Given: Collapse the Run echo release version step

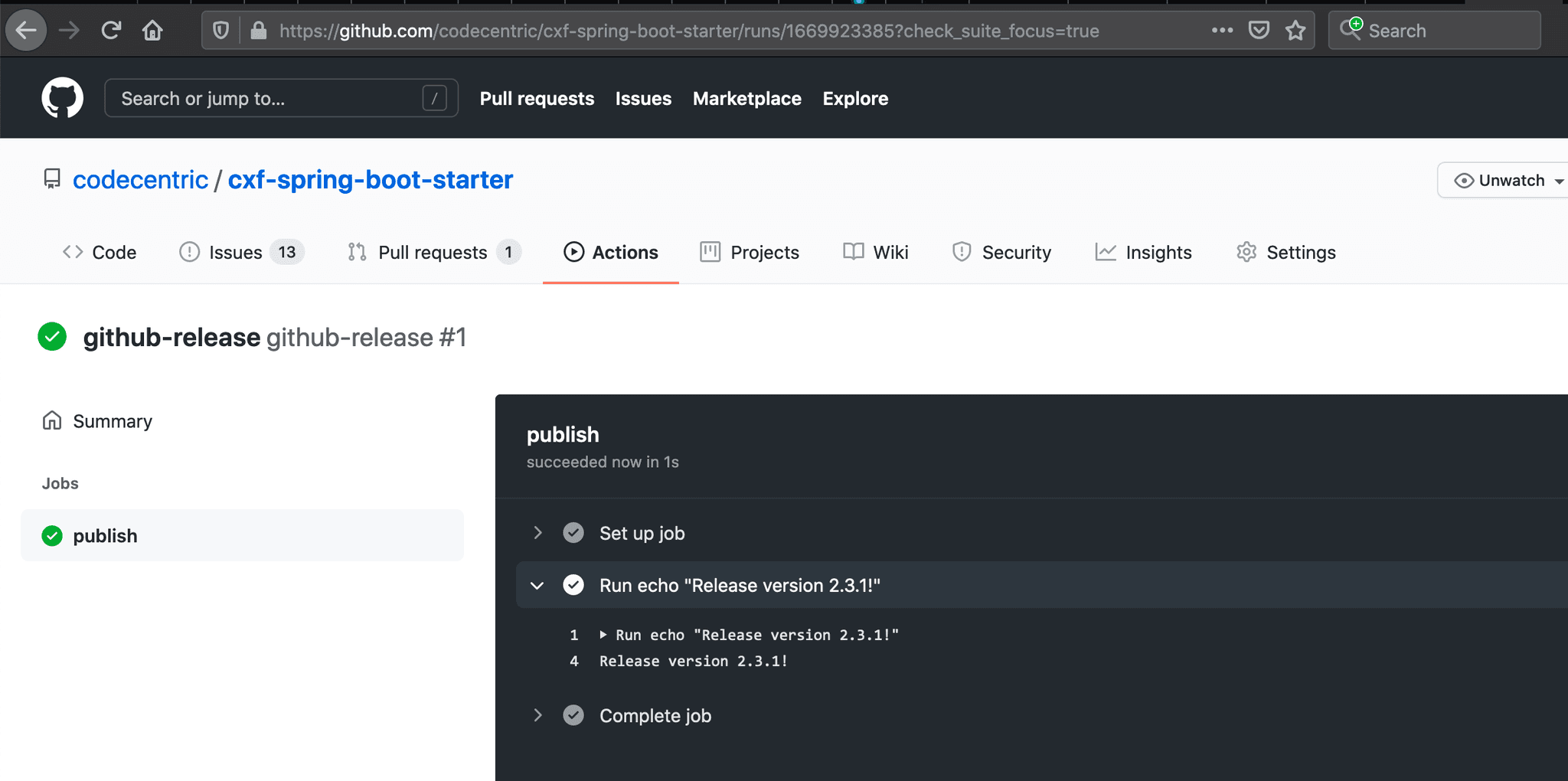Looking at the screenshot, I should tap(537, 586).
